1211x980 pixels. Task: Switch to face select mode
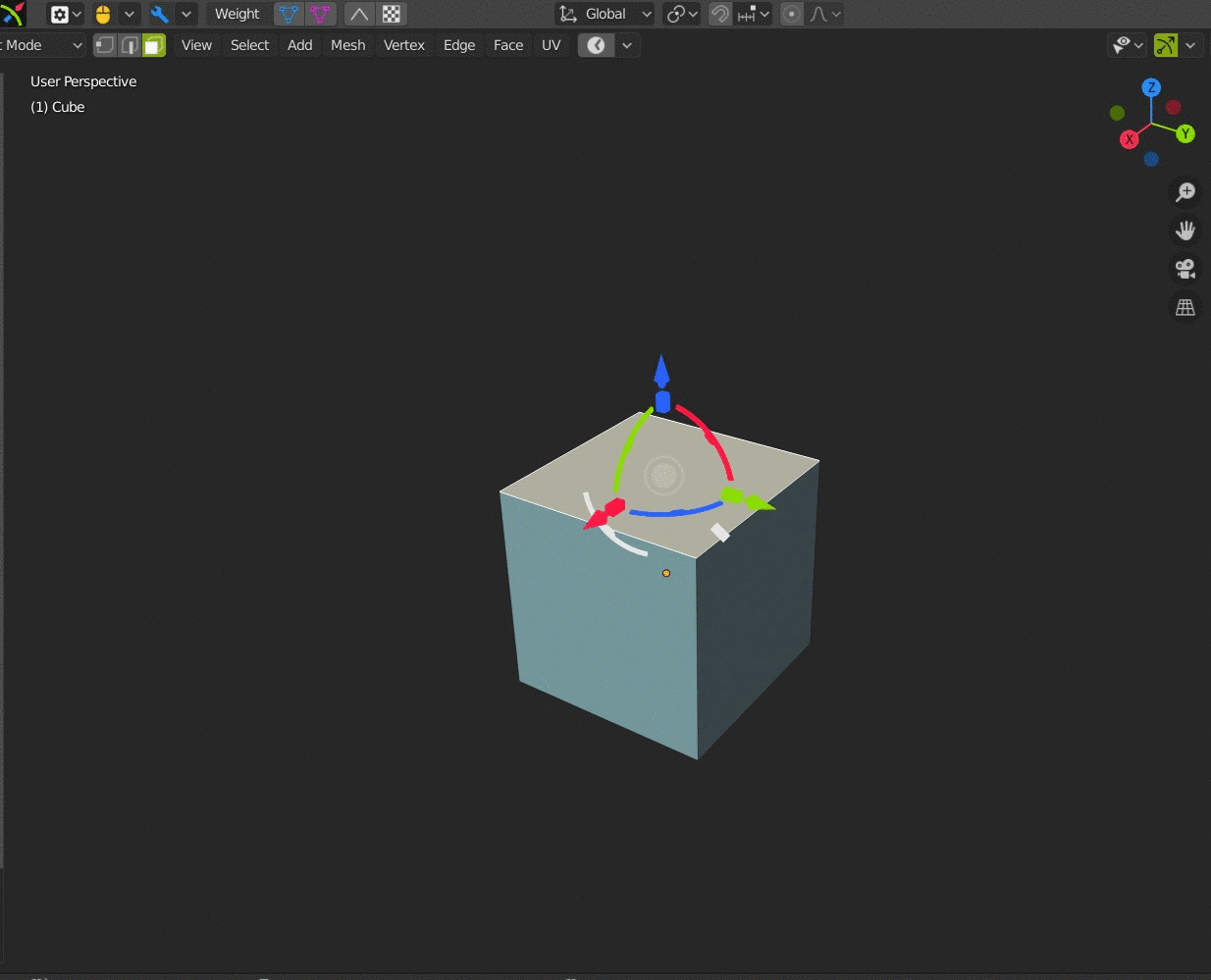(153, 45)
